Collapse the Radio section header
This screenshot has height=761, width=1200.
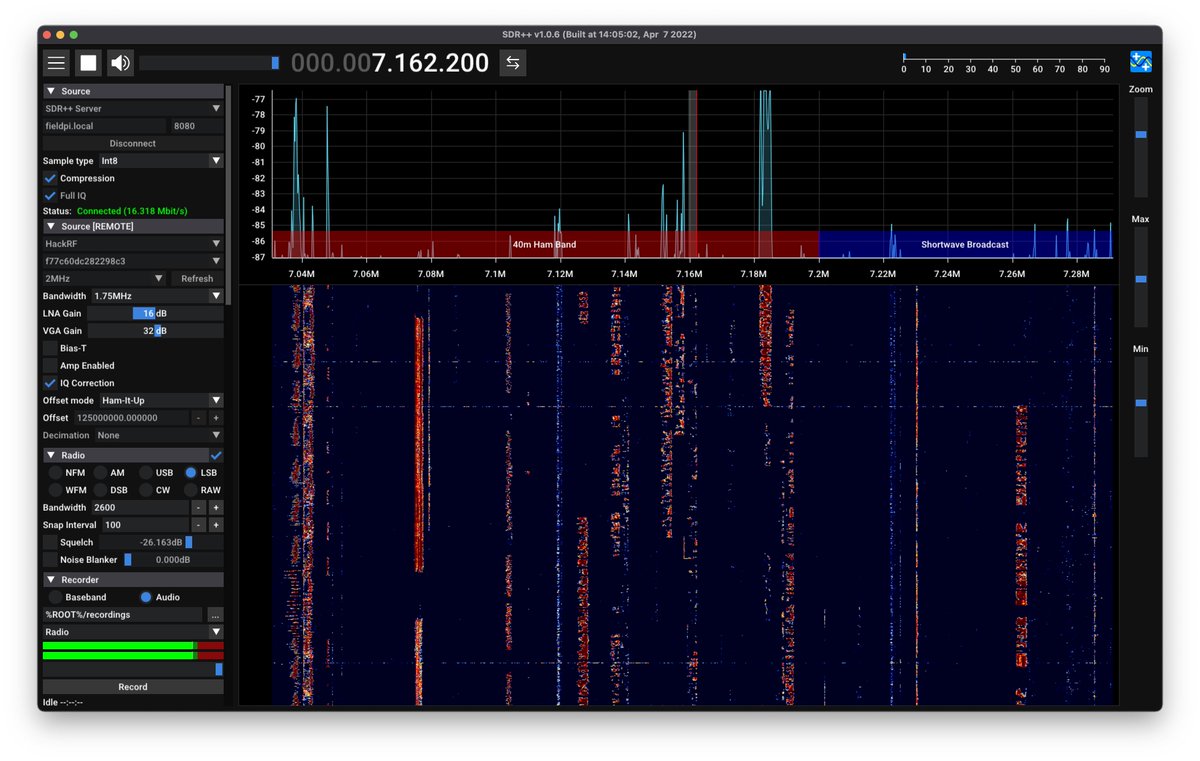(125, 455)
